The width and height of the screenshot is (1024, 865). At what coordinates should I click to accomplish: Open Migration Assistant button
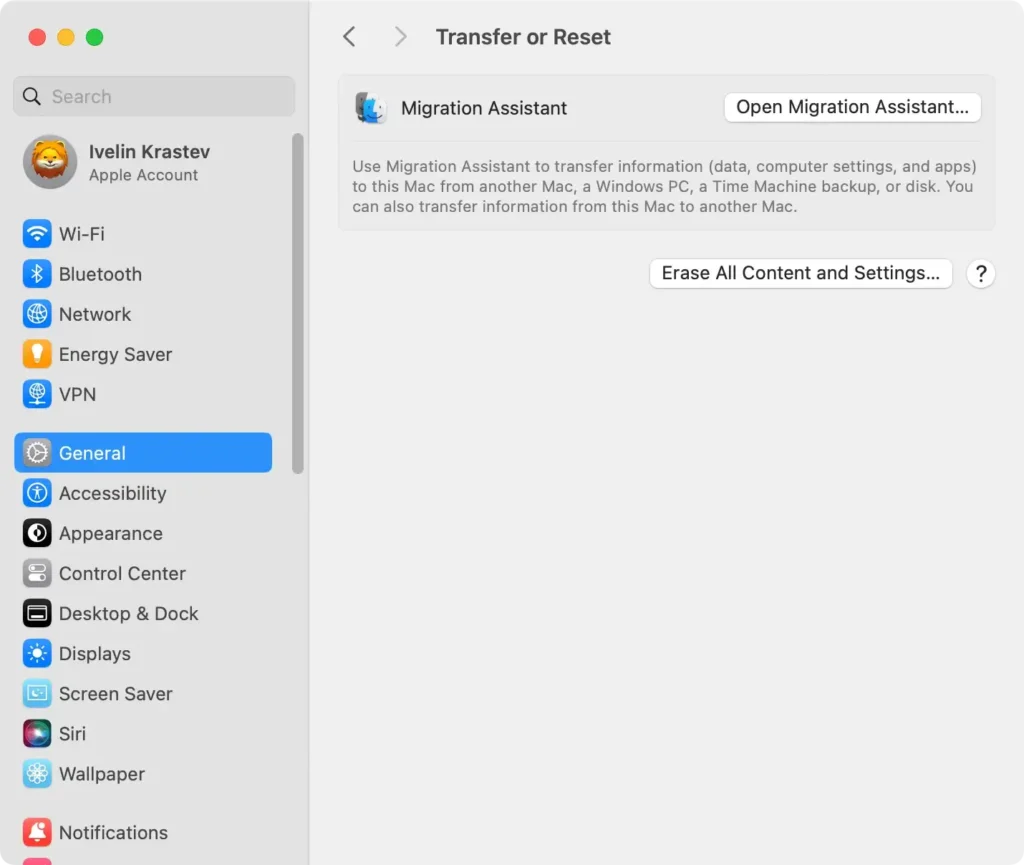[852, 107]
